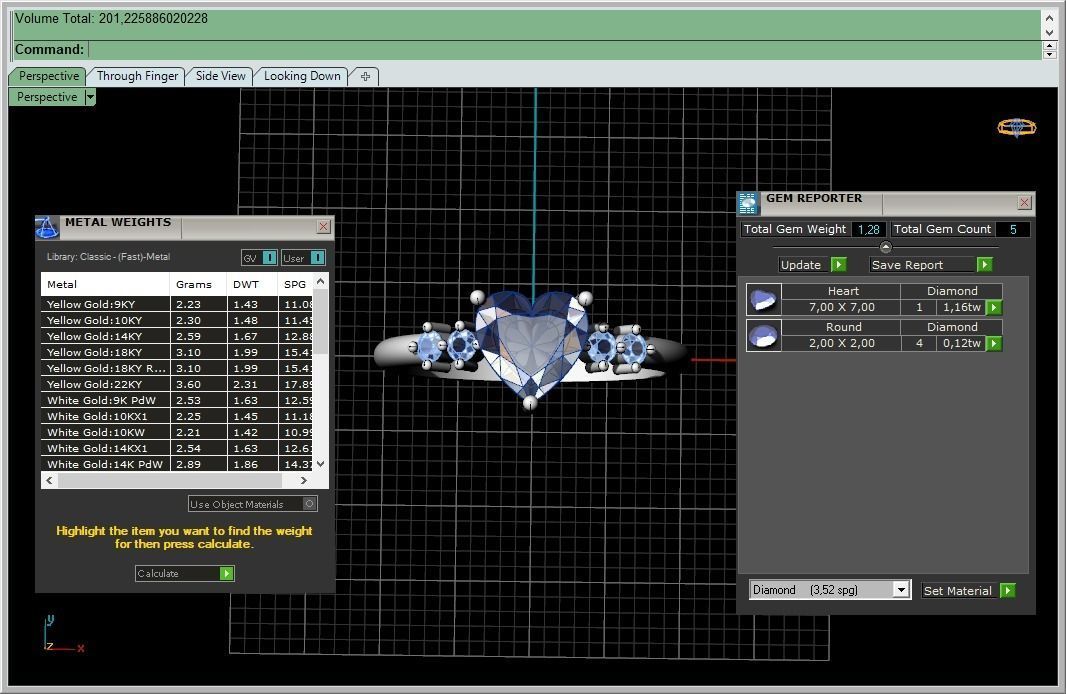The height and width of the screenshot is (694, 1066).
Task: Click the Metal column header
Action: [x=105, y=284]
